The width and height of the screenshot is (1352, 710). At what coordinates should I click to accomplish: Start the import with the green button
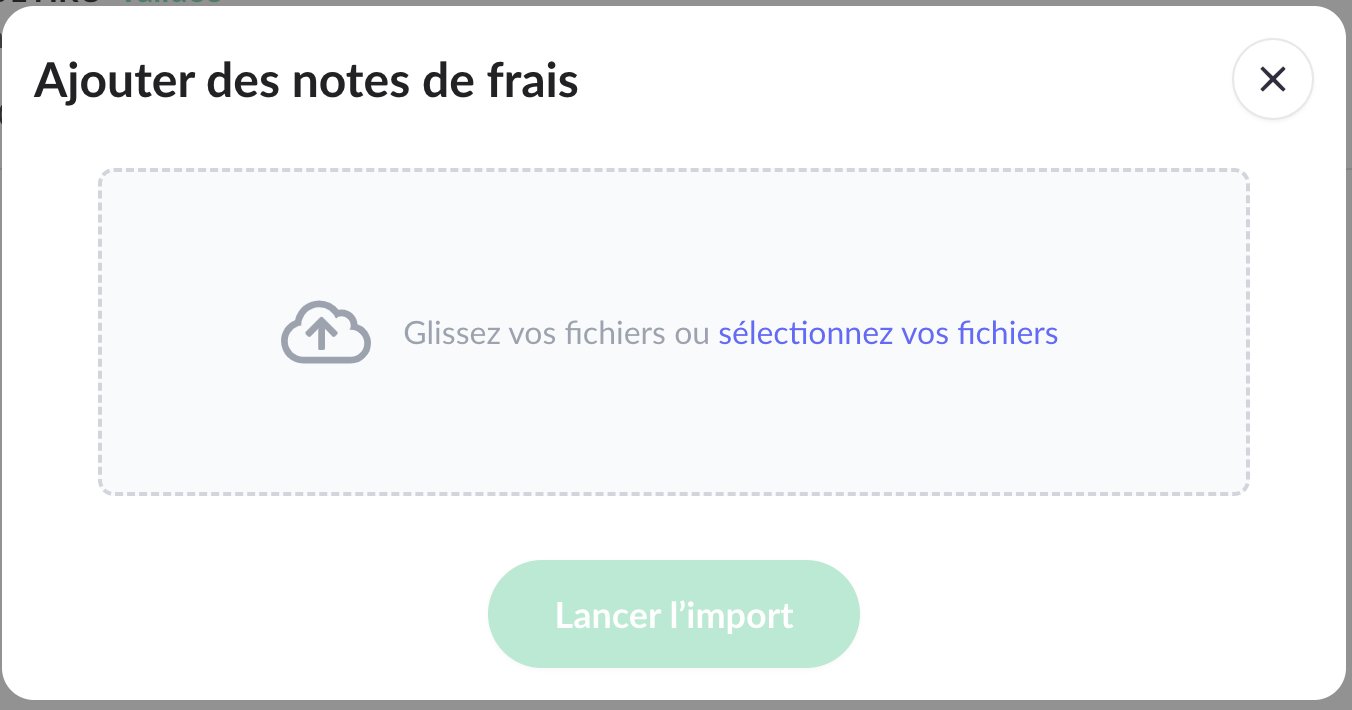tap(673, 614)
